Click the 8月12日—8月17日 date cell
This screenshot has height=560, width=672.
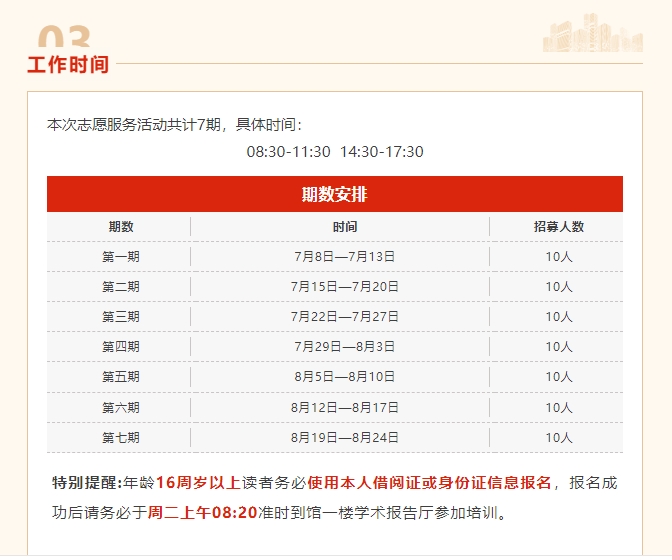pyautogui.click(x=344, y=408)
